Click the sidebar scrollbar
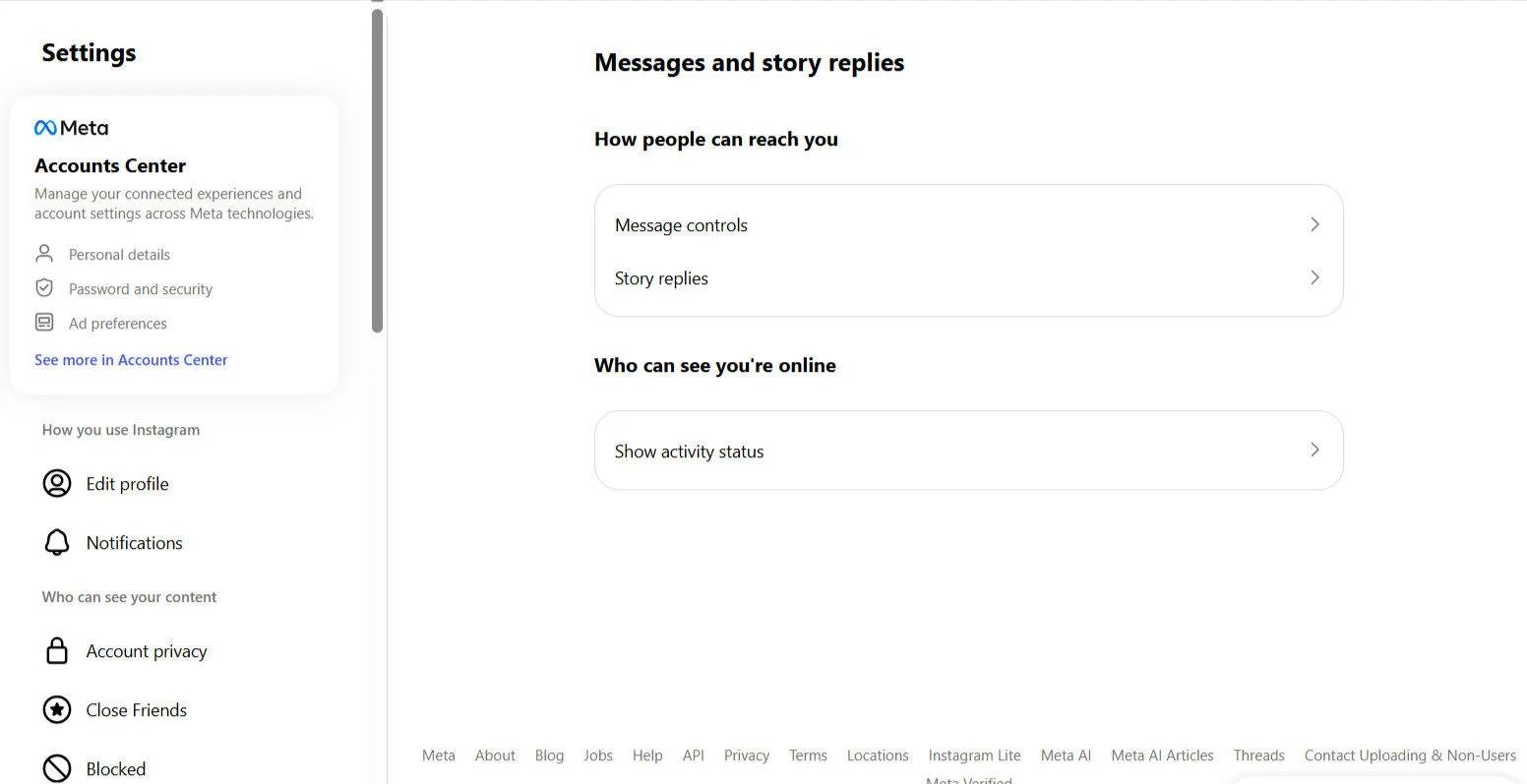The height and width of the screenshot is (784, 1527). tap(377, 167)
